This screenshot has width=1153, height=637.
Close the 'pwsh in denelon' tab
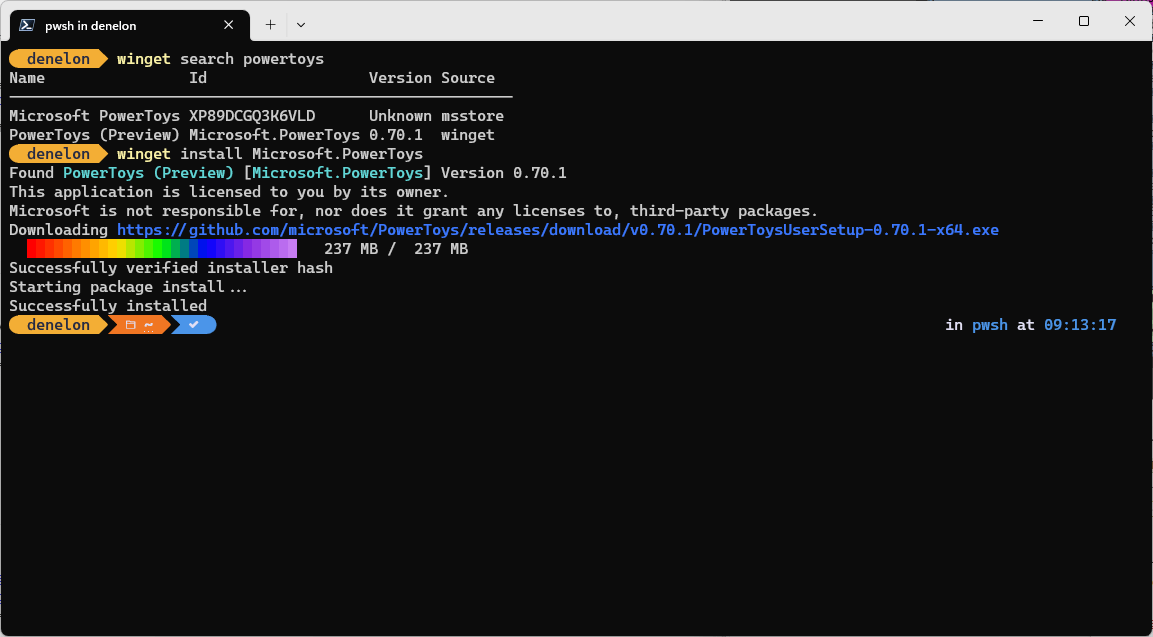[228, 24]
